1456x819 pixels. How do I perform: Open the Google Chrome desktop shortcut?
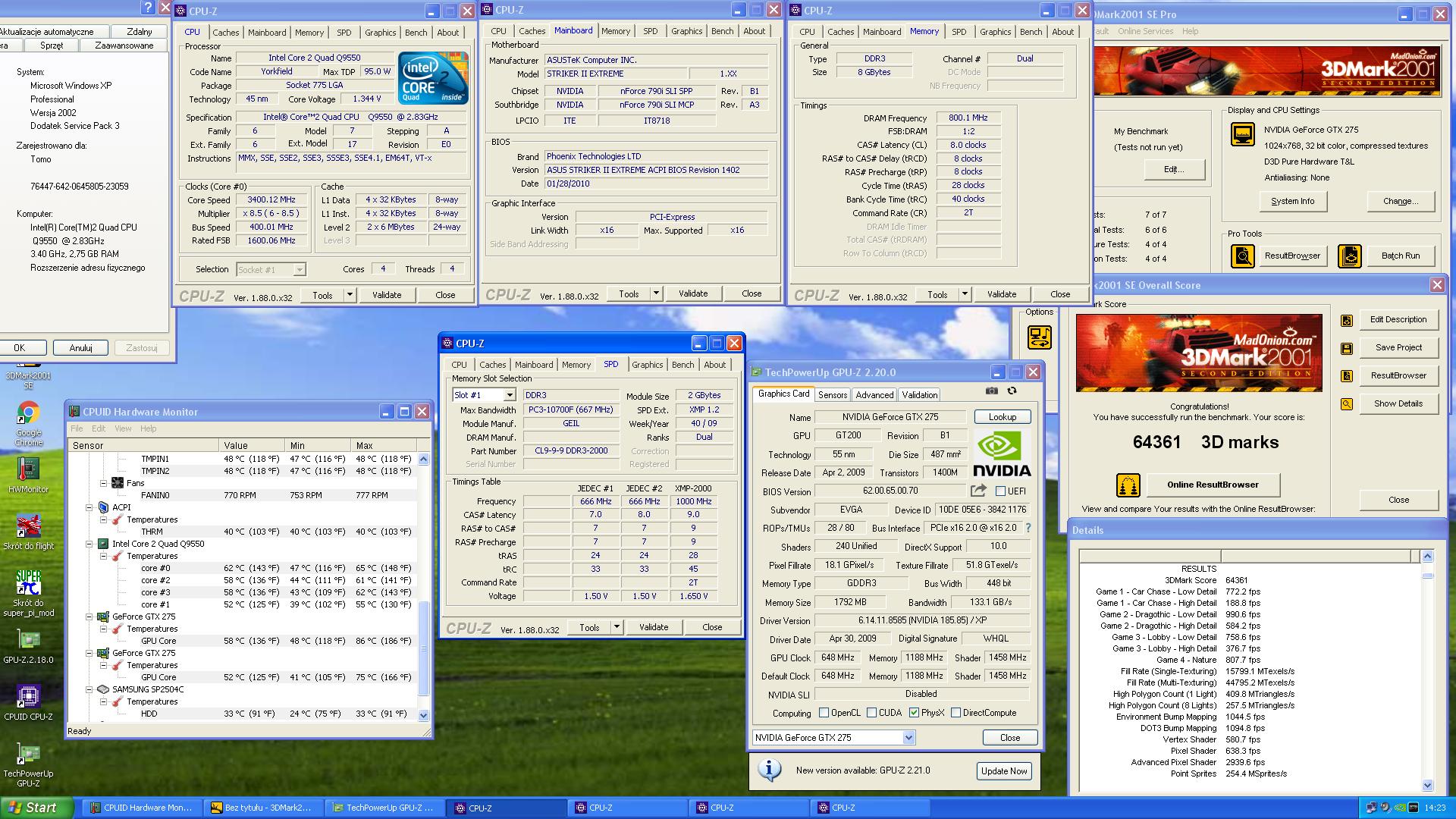tap(28, 423)
